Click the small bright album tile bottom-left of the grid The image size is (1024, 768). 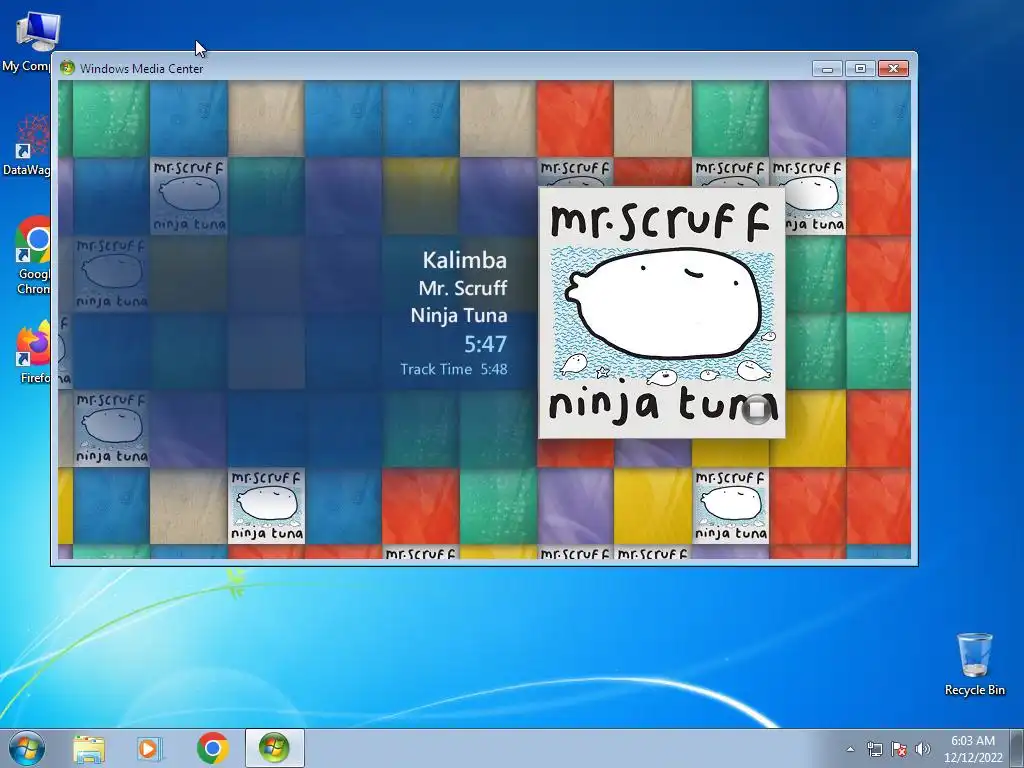click(x=266, y=506)
